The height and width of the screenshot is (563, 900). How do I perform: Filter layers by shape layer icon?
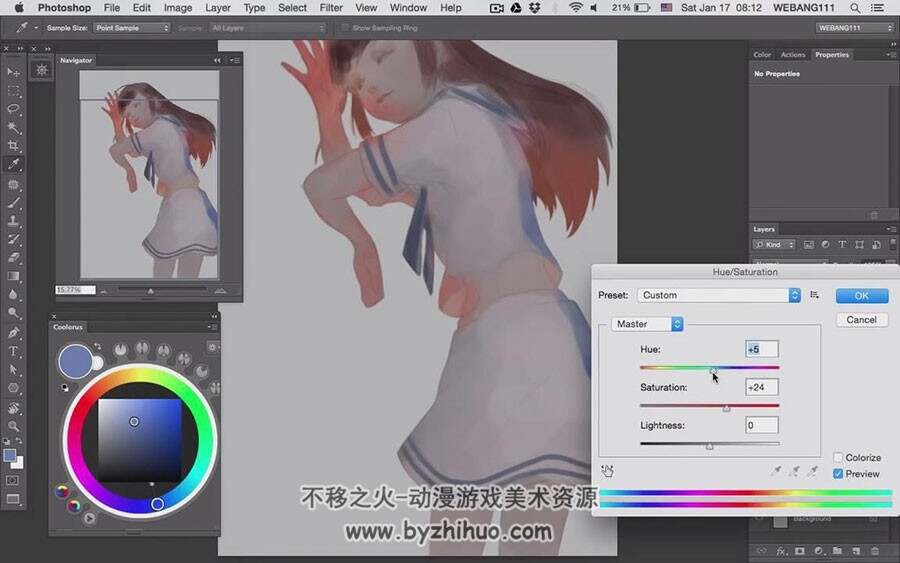click(x=859, y=244)
